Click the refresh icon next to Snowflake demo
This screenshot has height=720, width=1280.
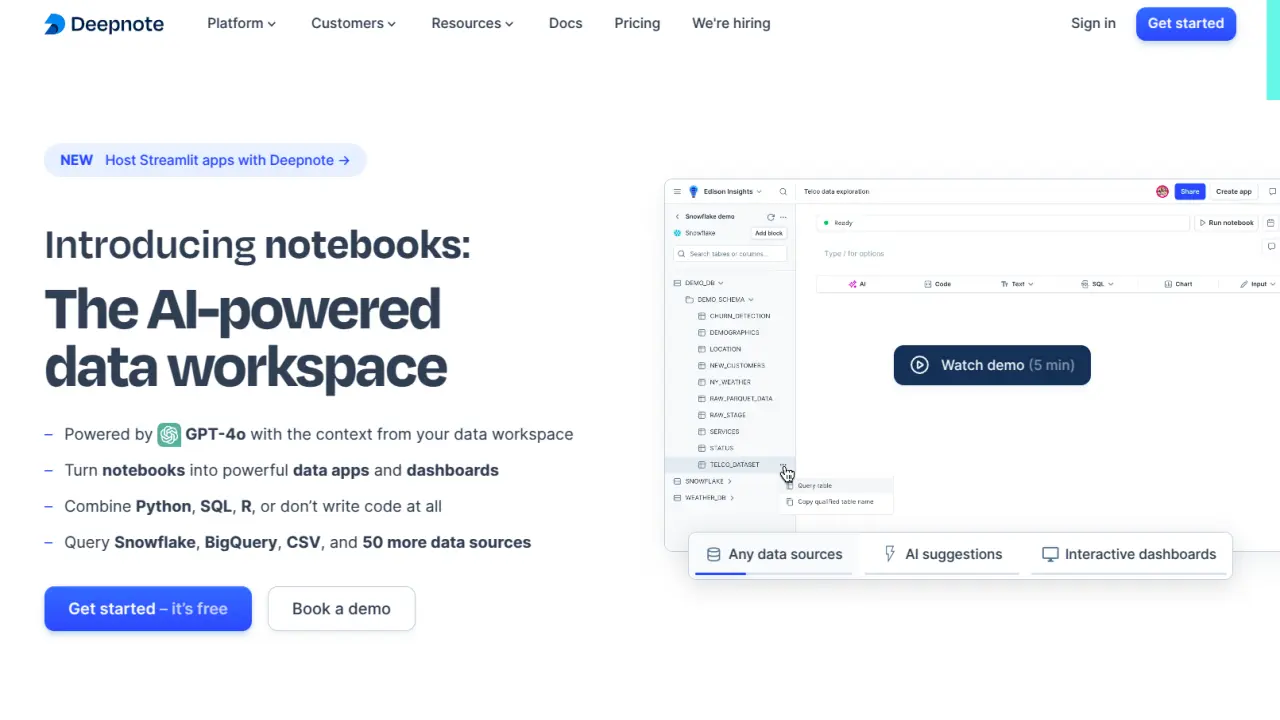(x=771, y=217)
